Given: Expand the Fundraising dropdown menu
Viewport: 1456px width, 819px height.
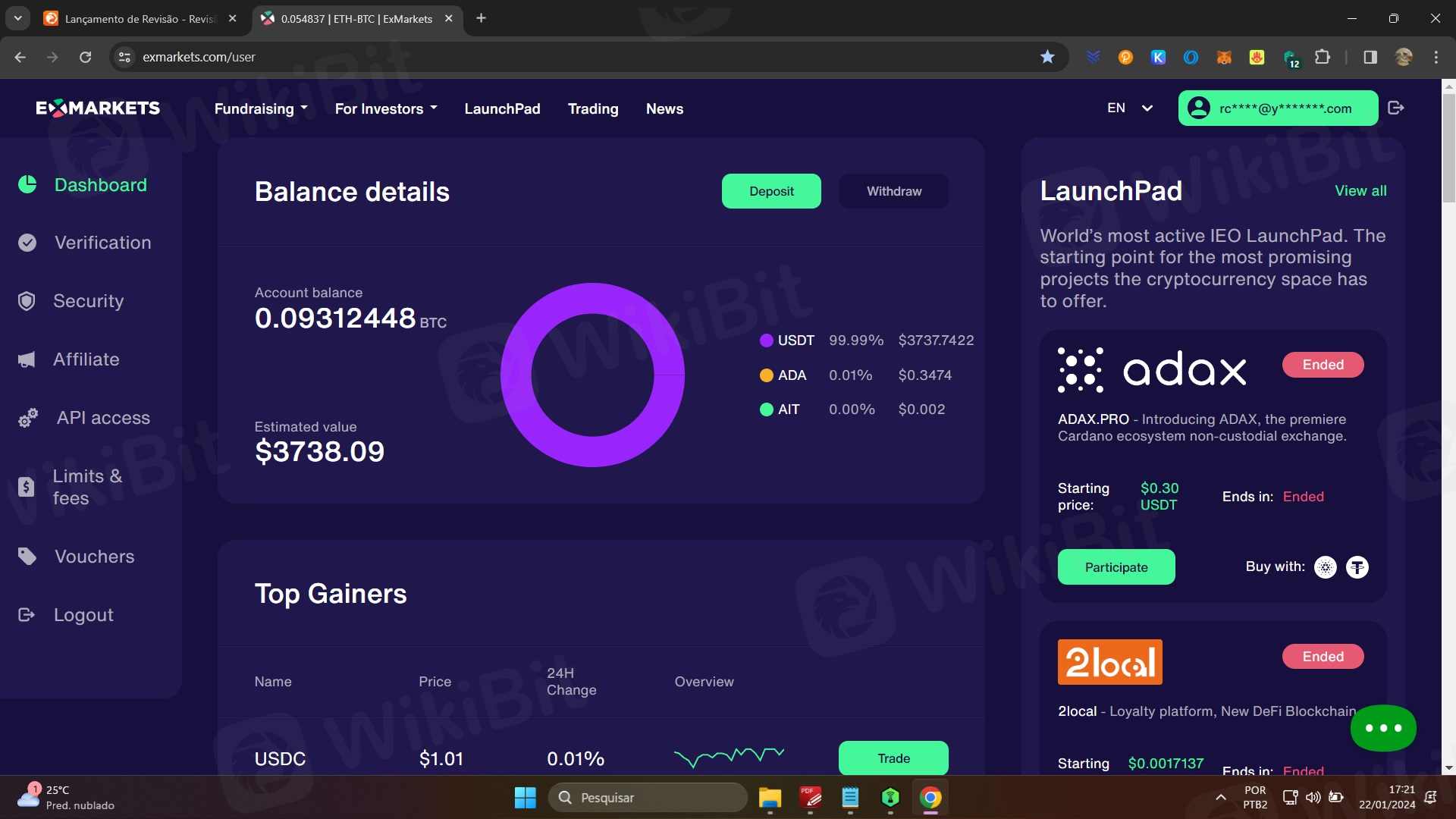Looking at the screenshot, I should 261,108.
